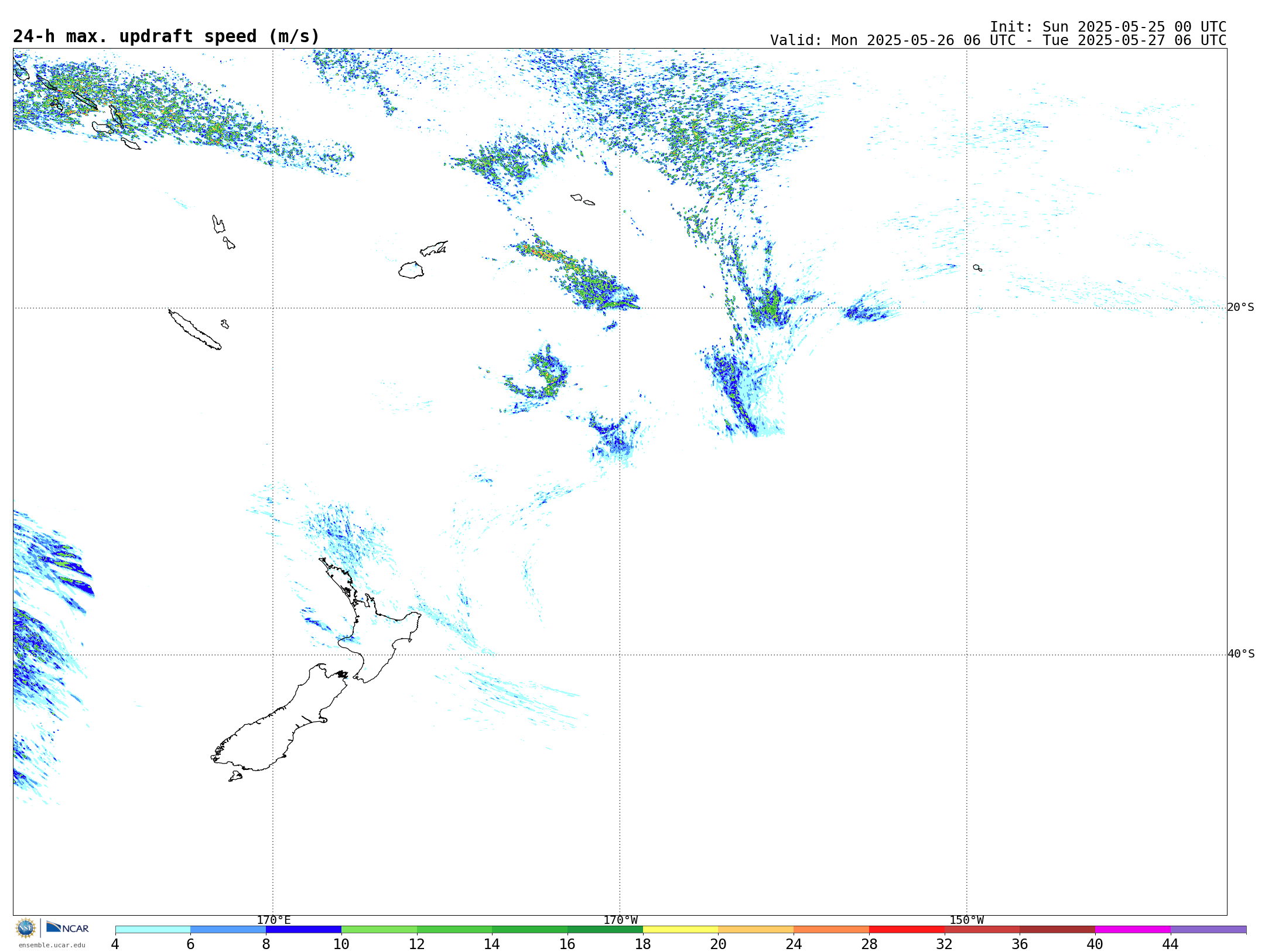Screen dimensions: 1265x952
Task: Pick the green 12–14 swatch
Action: click(454, 930)
